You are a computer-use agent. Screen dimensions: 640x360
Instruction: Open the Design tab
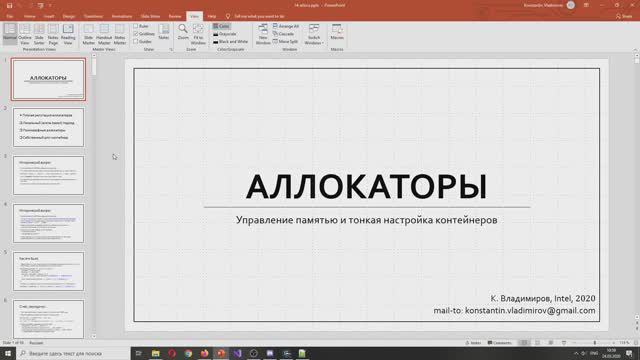point(69,16)
